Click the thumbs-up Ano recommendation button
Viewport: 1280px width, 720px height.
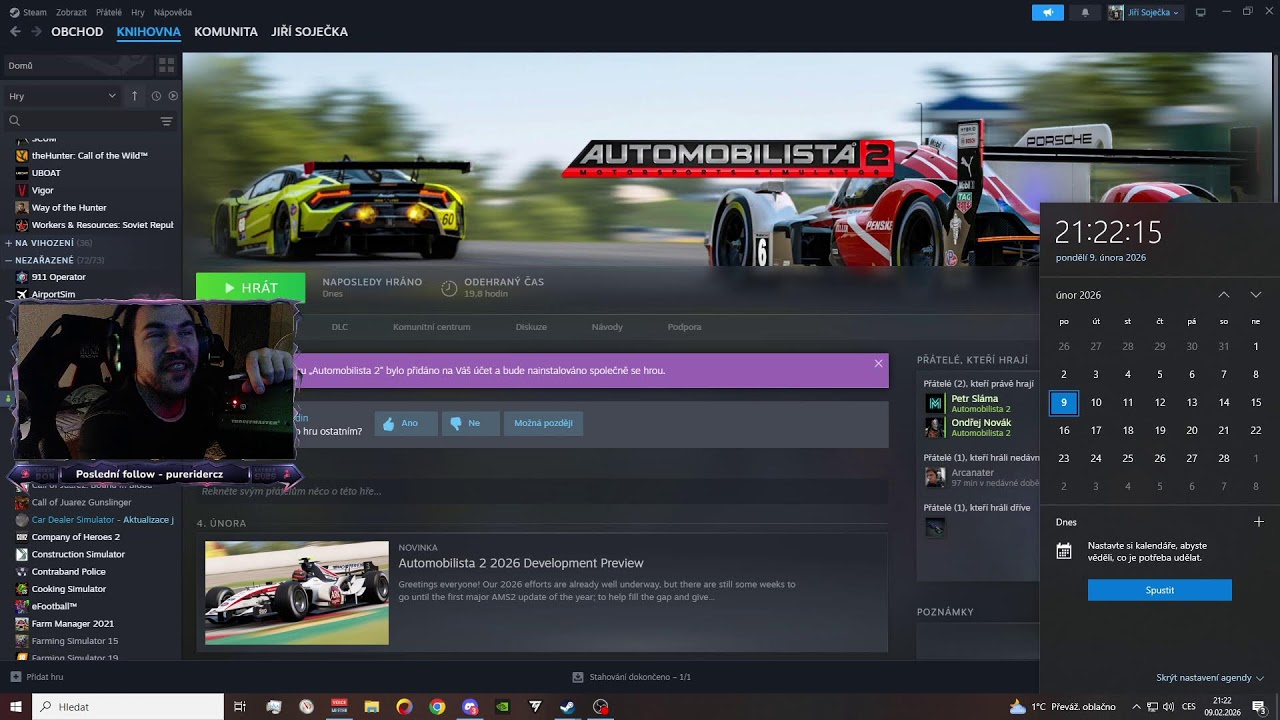406,423
